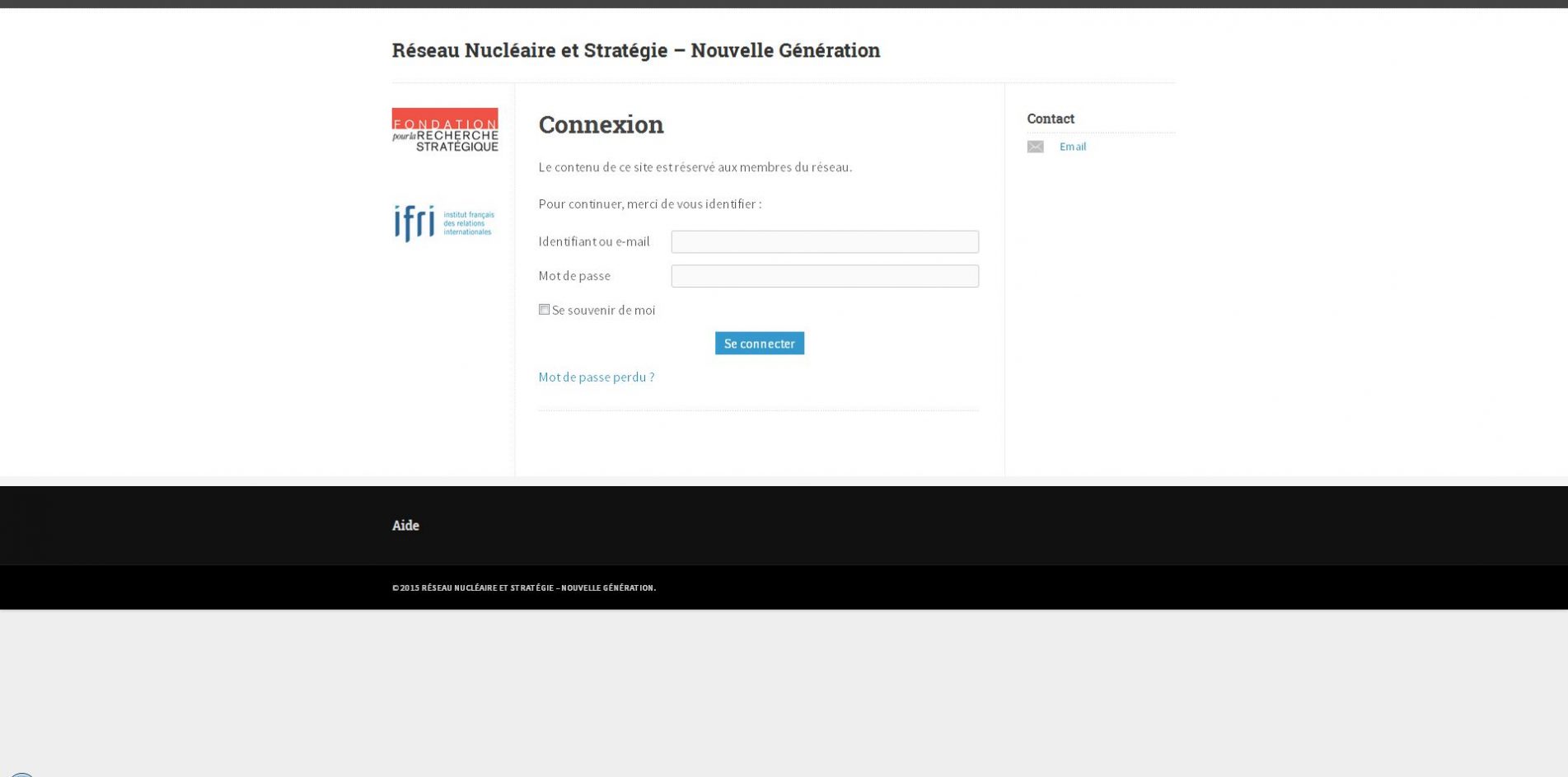Click the Contact sidebar heading
The height and width of the screenshot is (777, 1568).
click(1051, 119)
